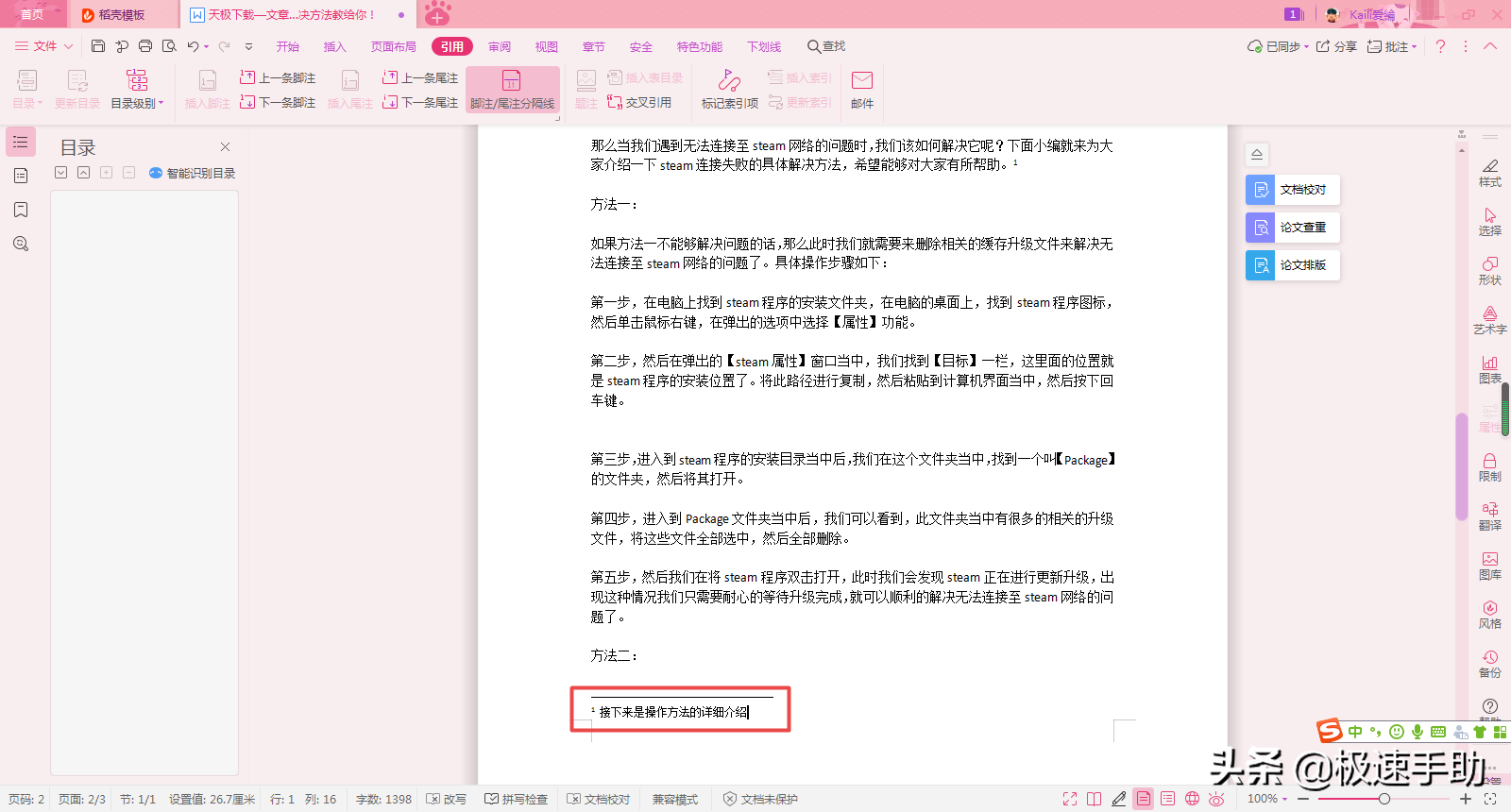
Task: Open footnote/endnote dialog launcher corner
Action: 557,118
